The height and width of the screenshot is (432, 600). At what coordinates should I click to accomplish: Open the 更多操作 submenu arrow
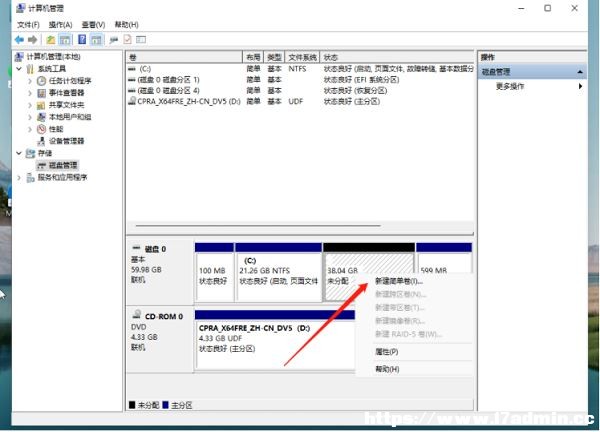pos(580,86)
